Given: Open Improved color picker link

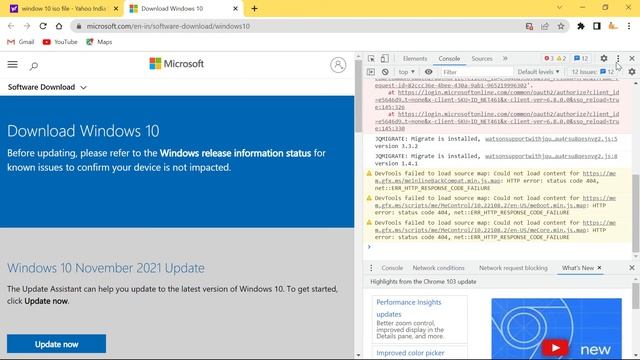Looking at the screenshot, I should (410, 353).
